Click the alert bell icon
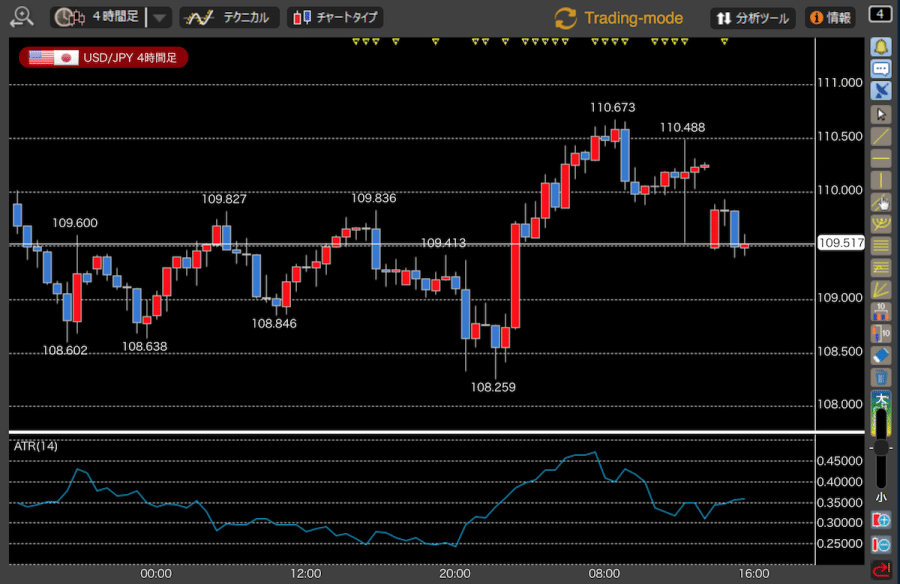This screenshot has width=900, height=584. (881, 47)
